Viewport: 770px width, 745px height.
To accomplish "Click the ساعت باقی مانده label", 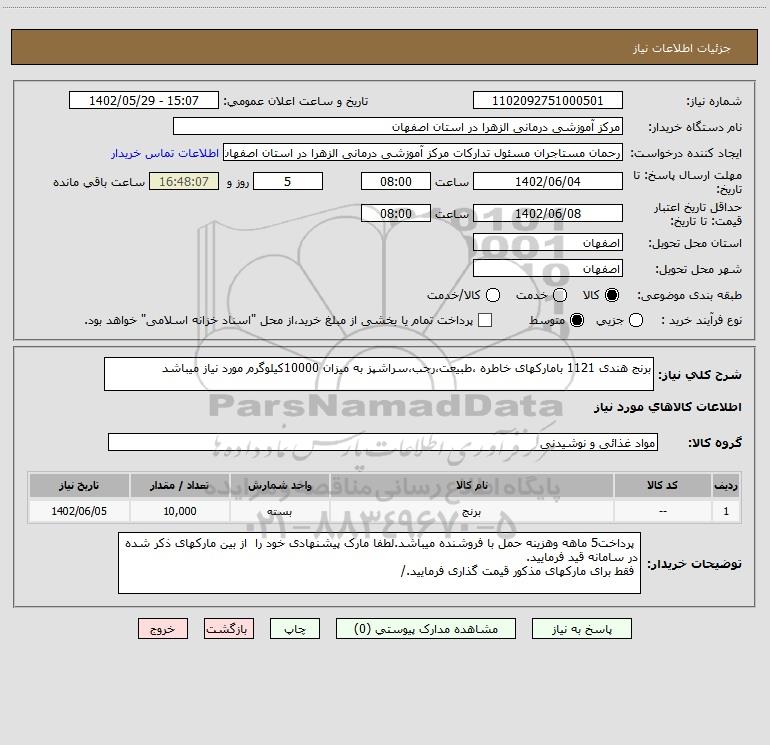I will [x=99, y=182].
